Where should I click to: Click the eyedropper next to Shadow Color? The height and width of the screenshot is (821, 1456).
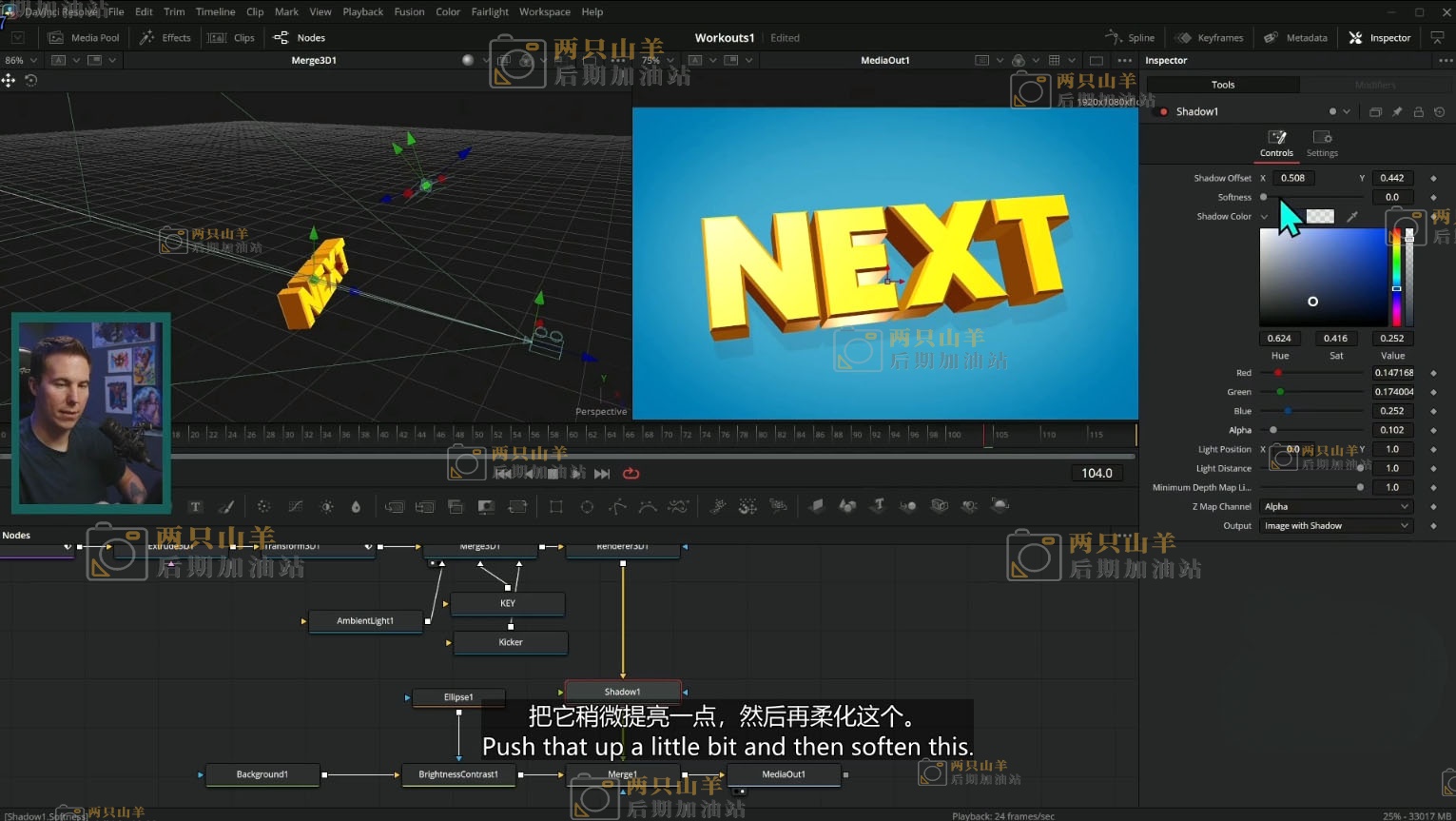tap(1352, 217)
